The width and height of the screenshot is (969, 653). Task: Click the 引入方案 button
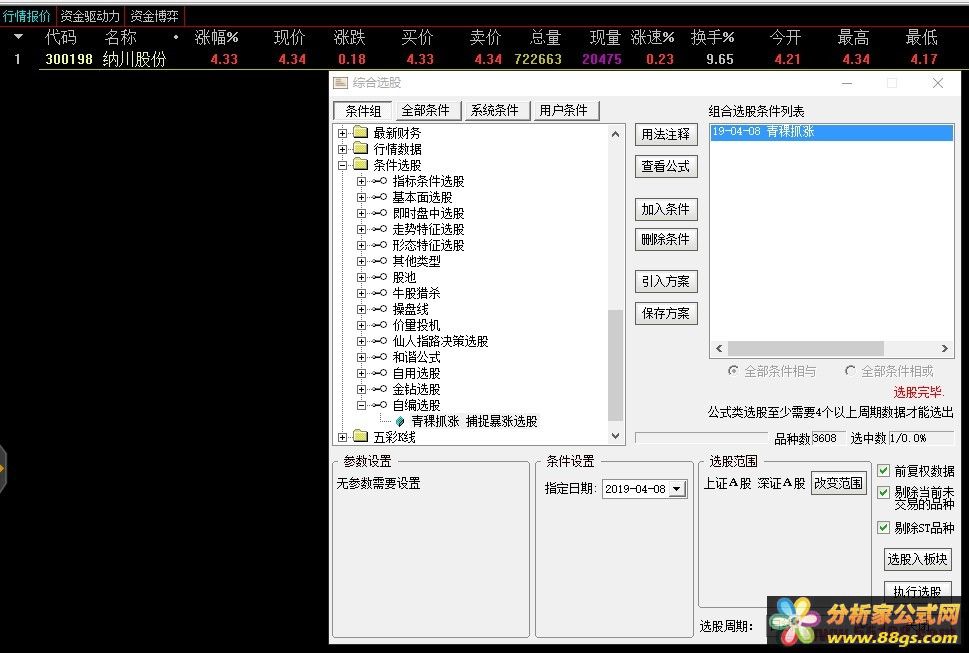coord(666,282)
